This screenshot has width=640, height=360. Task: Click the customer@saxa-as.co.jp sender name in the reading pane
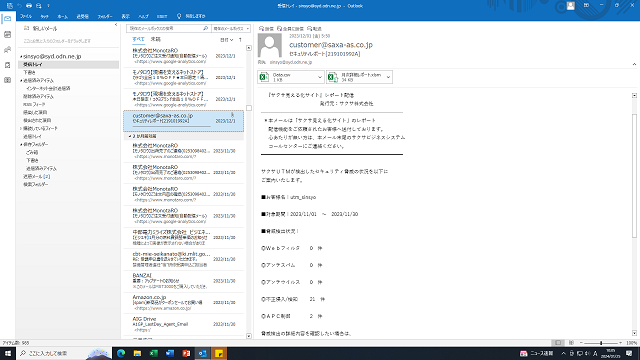(x=331, y=44)
